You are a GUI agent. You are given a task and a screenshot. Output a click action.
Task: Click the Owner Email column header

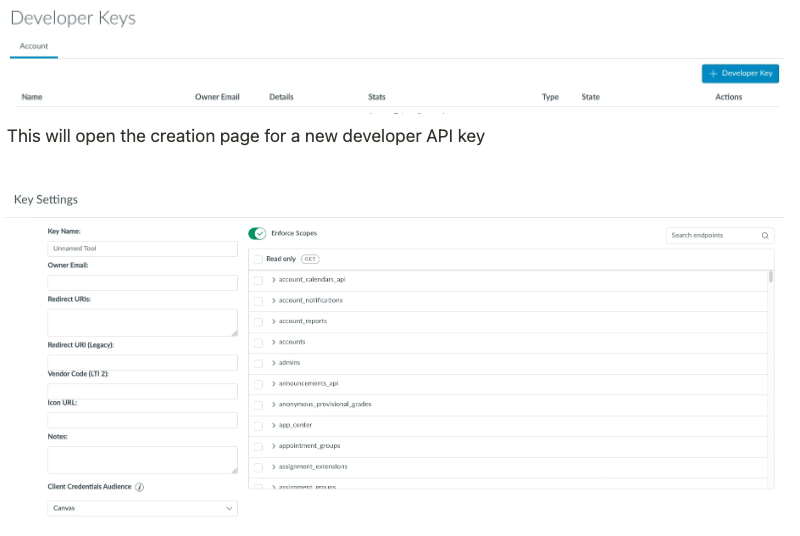click(217, 97)
